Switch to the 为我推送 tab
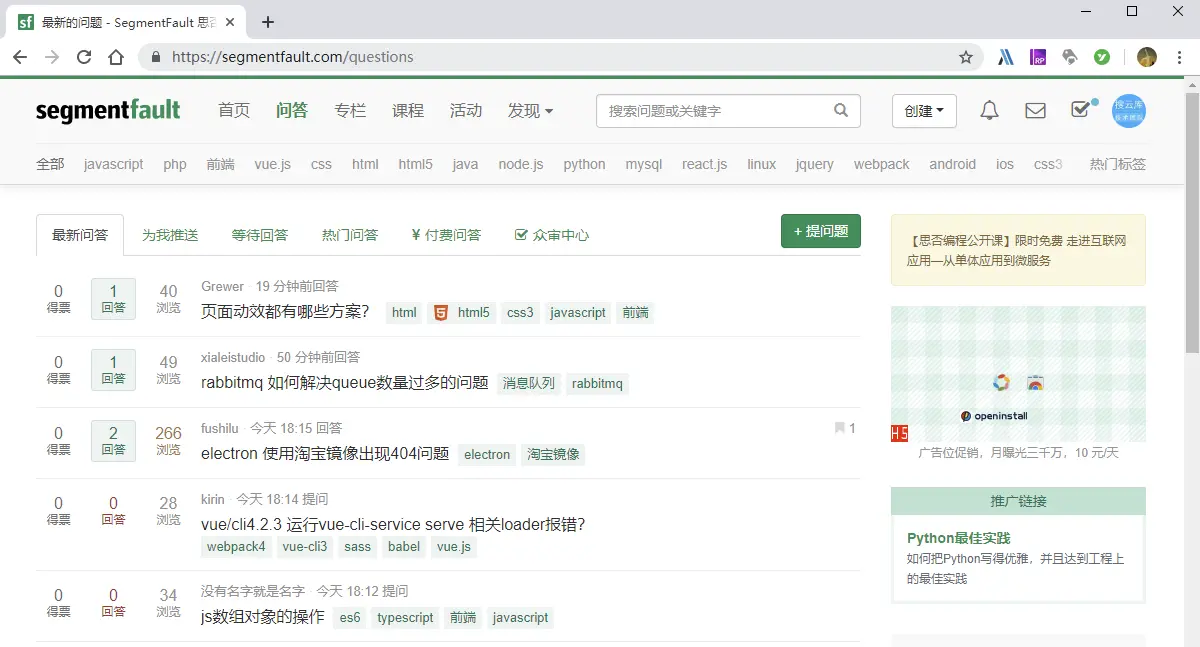 coord(170,235)
